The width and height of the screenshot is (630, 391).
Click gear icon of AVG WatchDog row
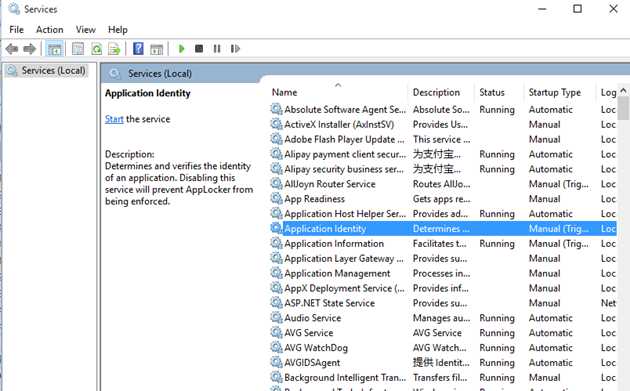[276, 347]
